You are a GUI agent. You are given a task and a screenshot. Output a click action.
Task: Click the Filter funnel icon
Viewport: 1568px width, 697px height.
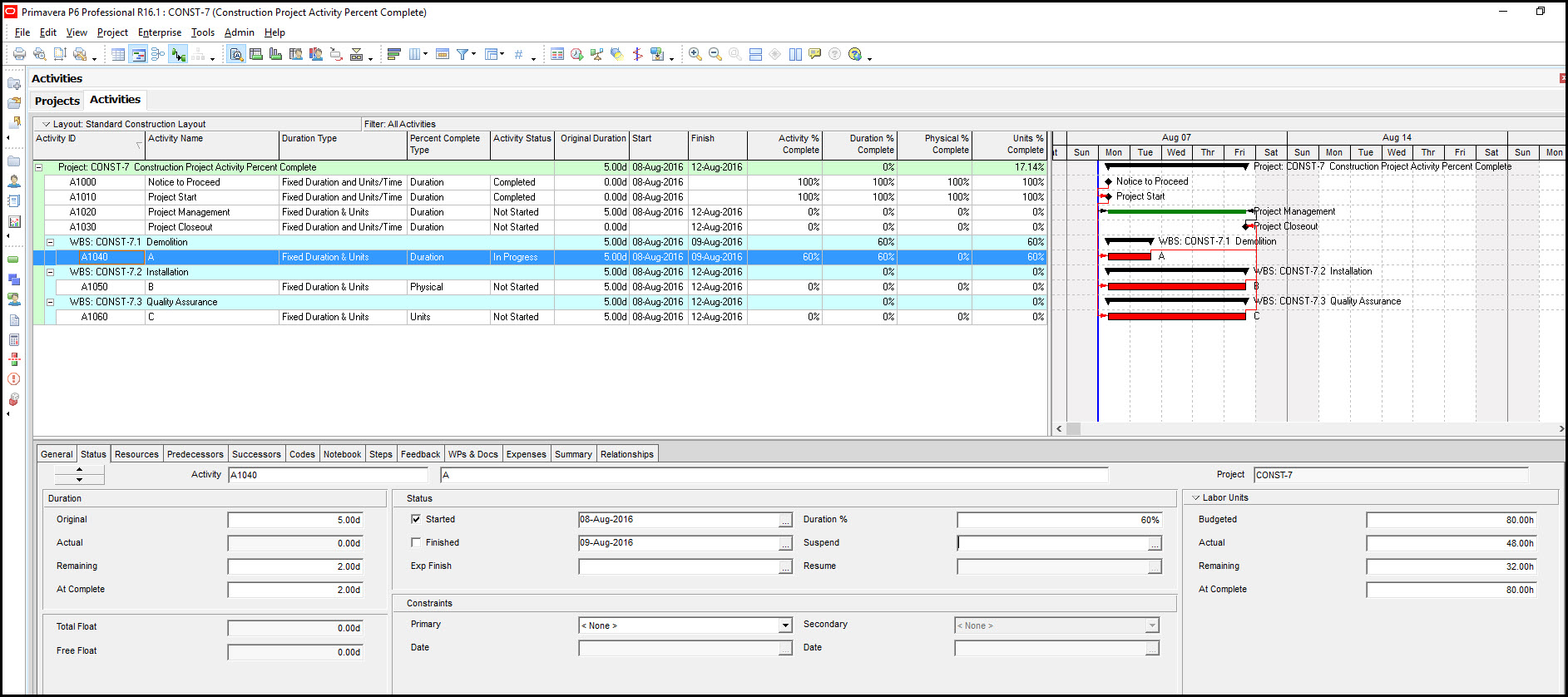coord(462,54)
